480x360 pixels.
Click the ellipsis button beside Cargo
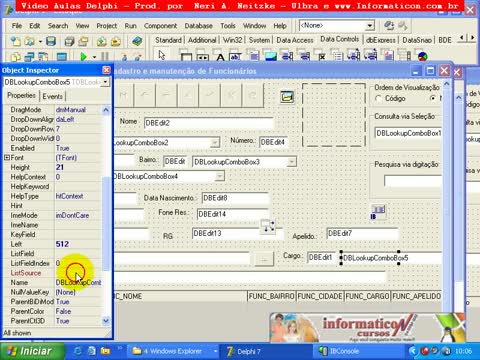click(264, 259)
